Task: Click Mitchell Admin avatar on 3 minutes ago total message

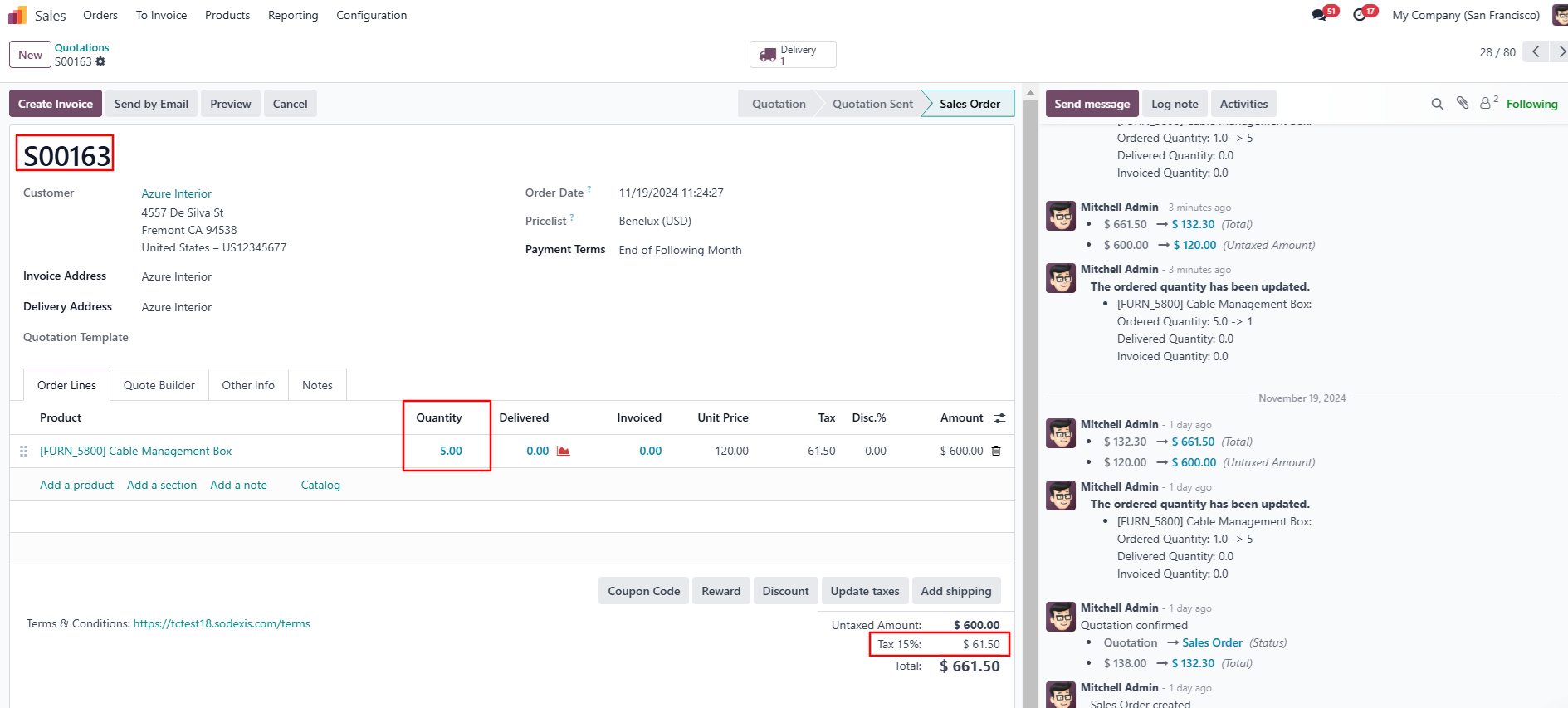Action: (x=1061, y=216)
